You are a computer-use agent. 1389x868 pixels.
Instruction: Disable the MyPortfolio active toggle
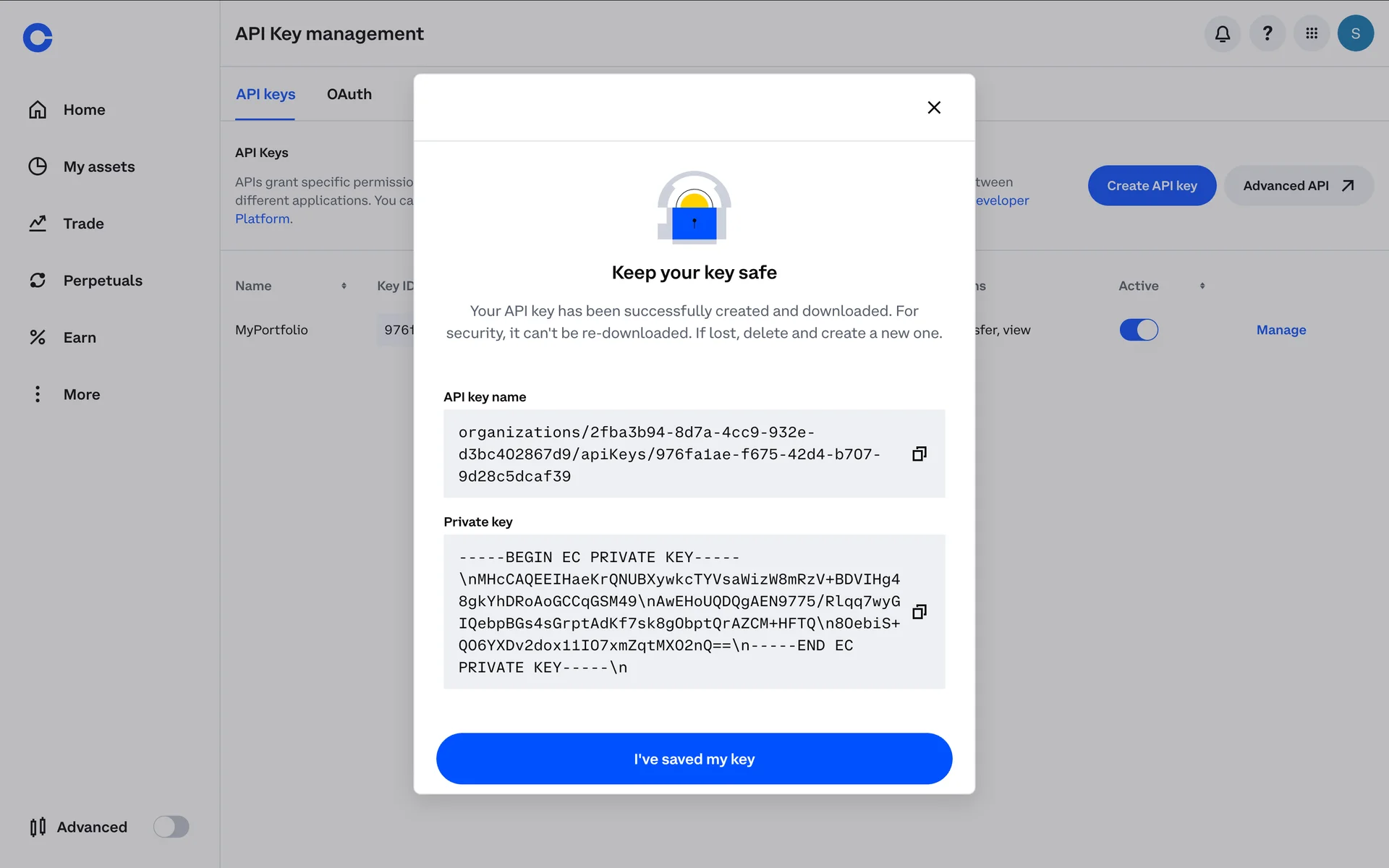pyautogui.click(x=1139, y=330)
